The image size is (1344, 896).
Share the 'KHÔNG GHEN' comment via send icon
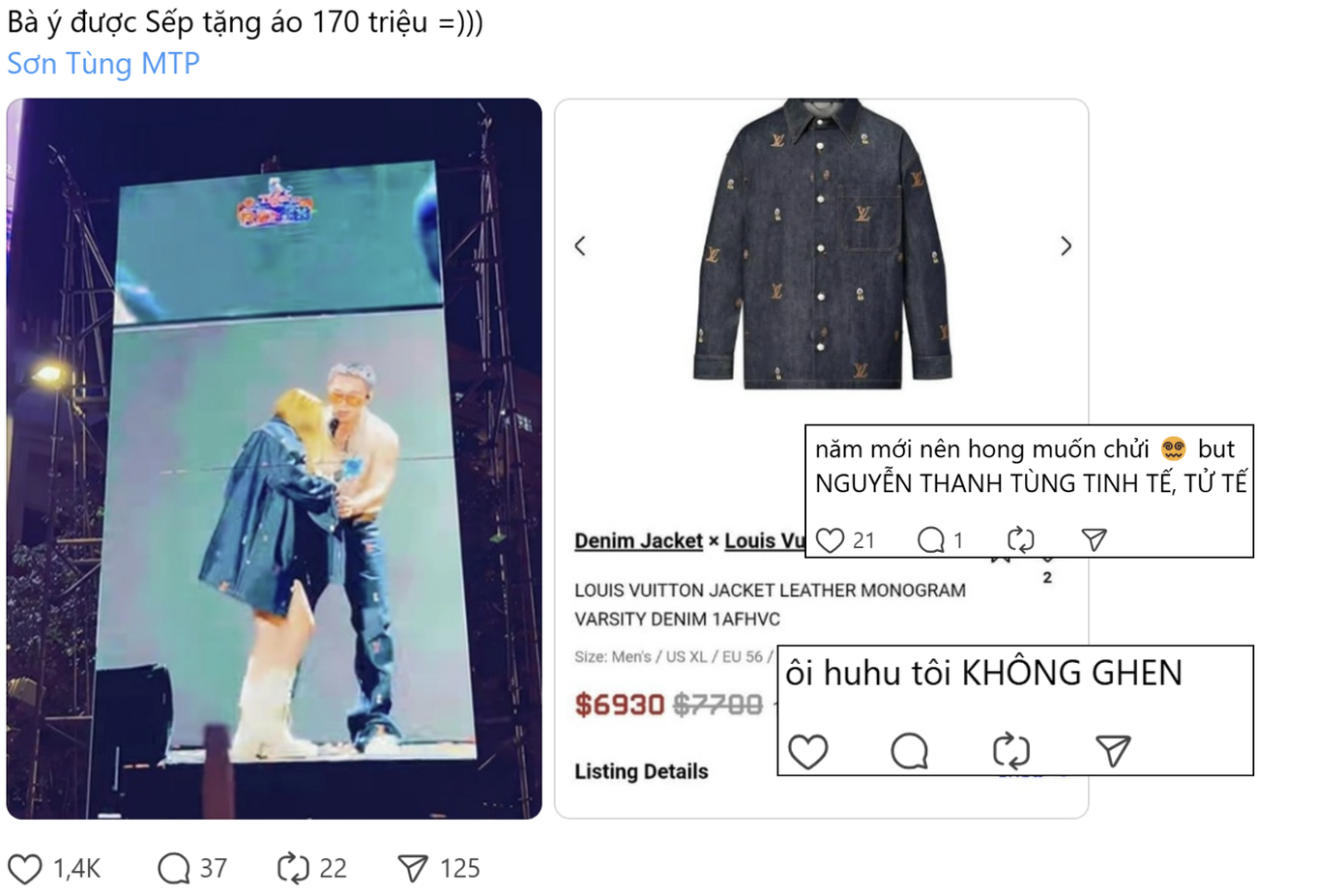1113,751
